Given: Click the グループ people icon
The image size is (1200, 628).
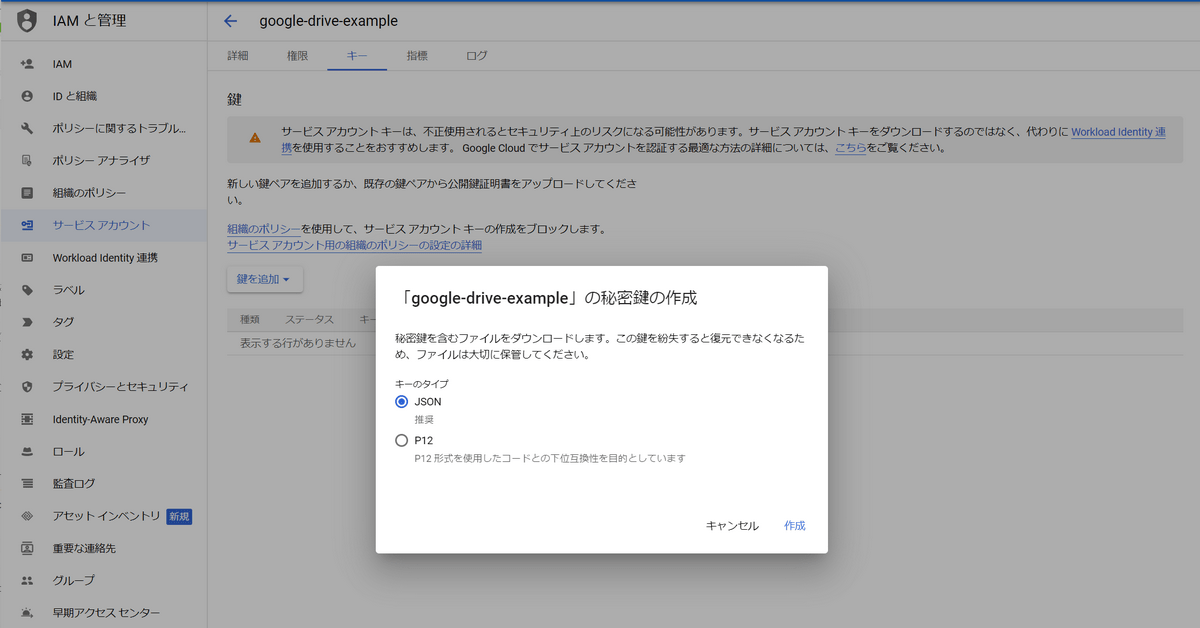Looking at the screenshot, I should 27,580.
